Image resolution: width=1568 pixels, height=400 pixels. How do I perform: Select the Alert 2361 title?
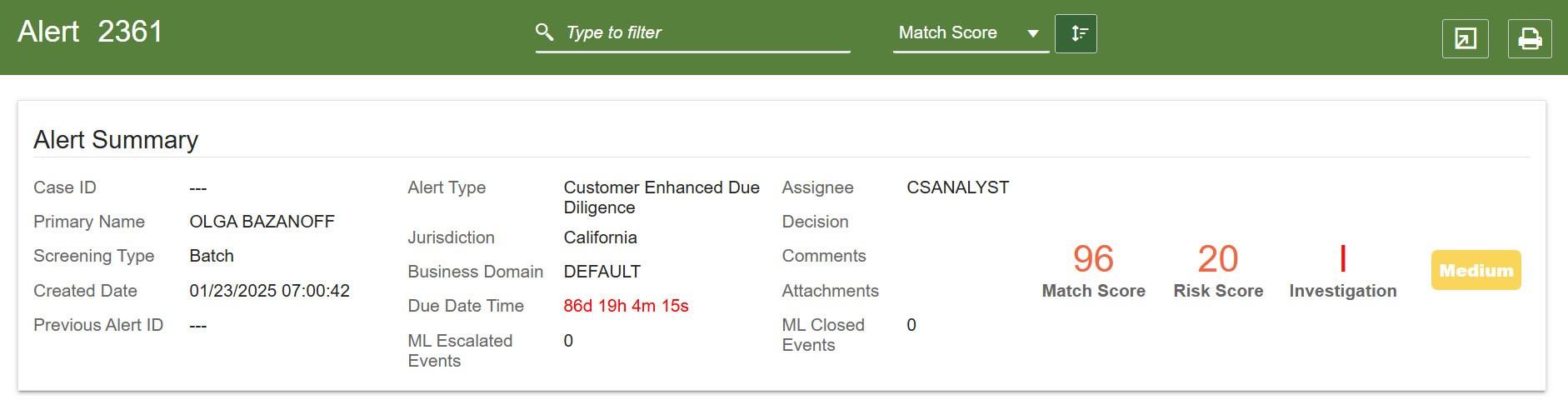pos(90,32)
